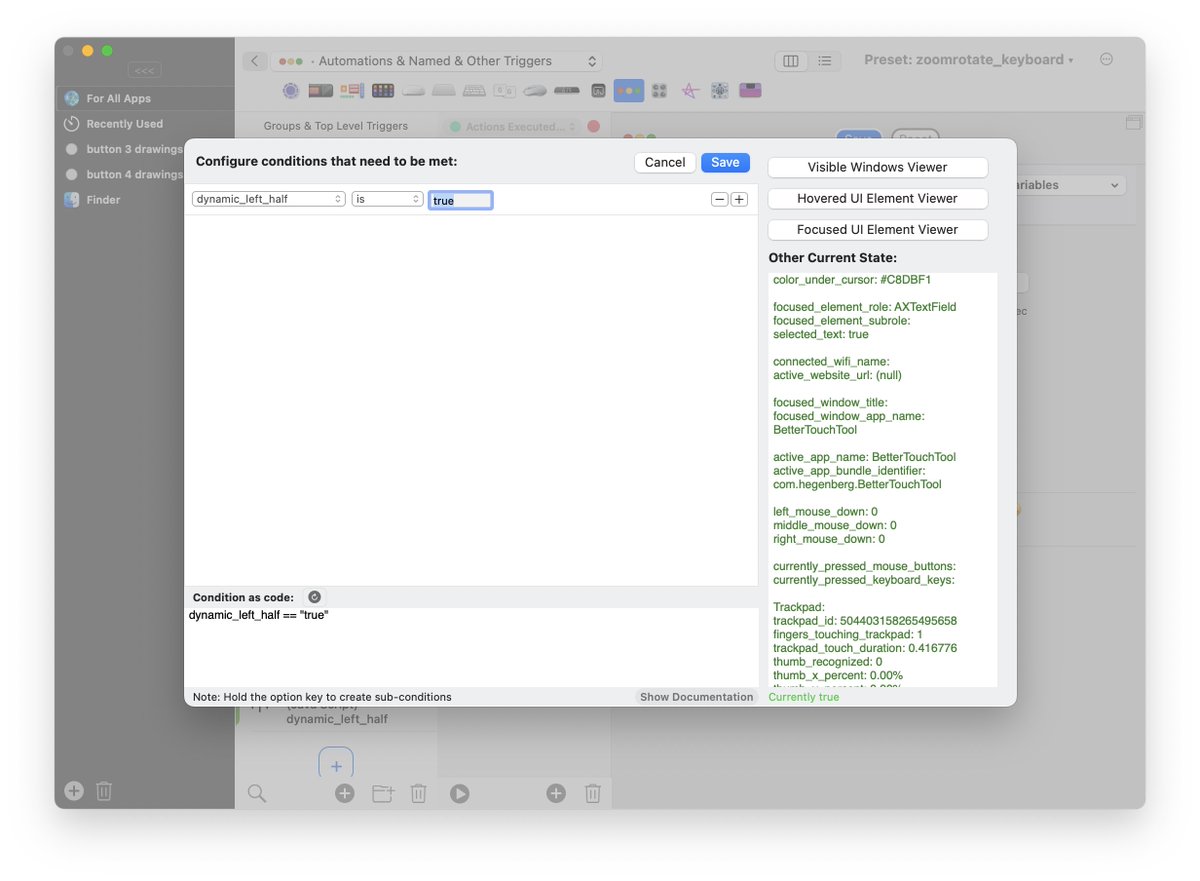
Task: Open the dynamic_left_half variable dropdown
Action: pos(269,199)
